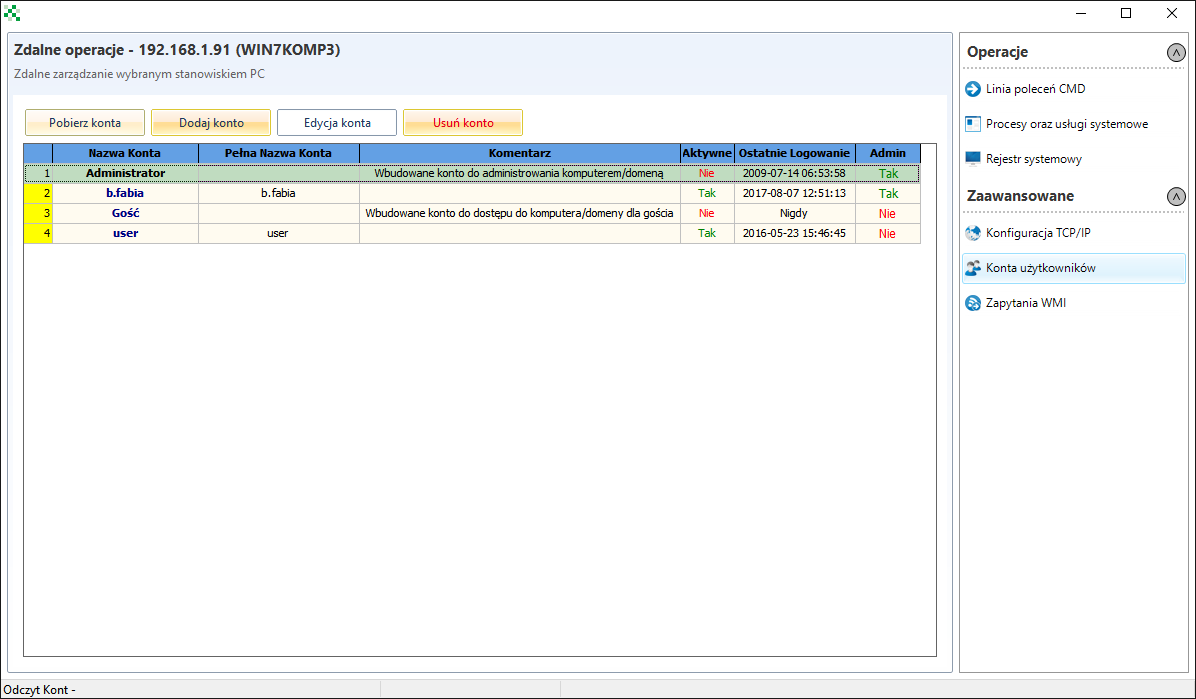Click the Gość account comment text

[519, 213]
